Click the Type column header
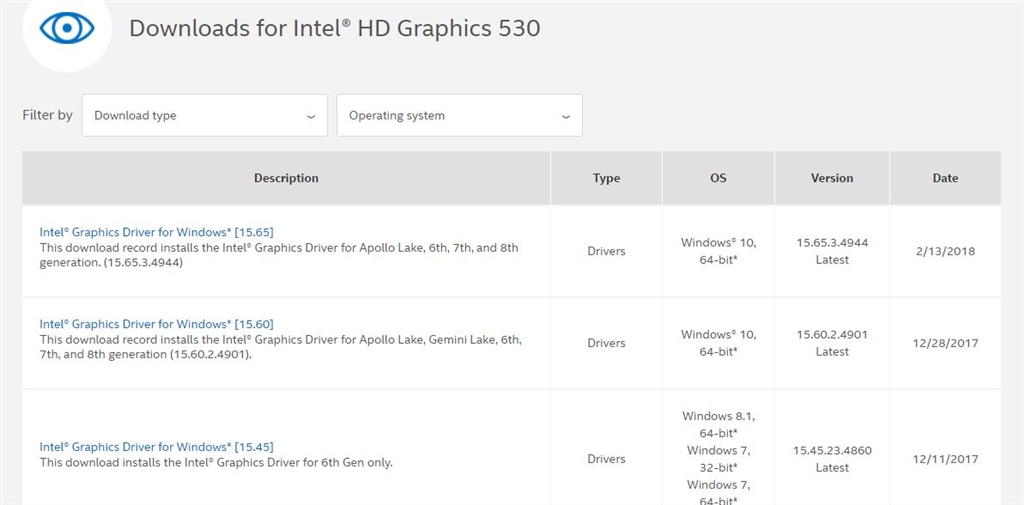 [x=606, y=178]
